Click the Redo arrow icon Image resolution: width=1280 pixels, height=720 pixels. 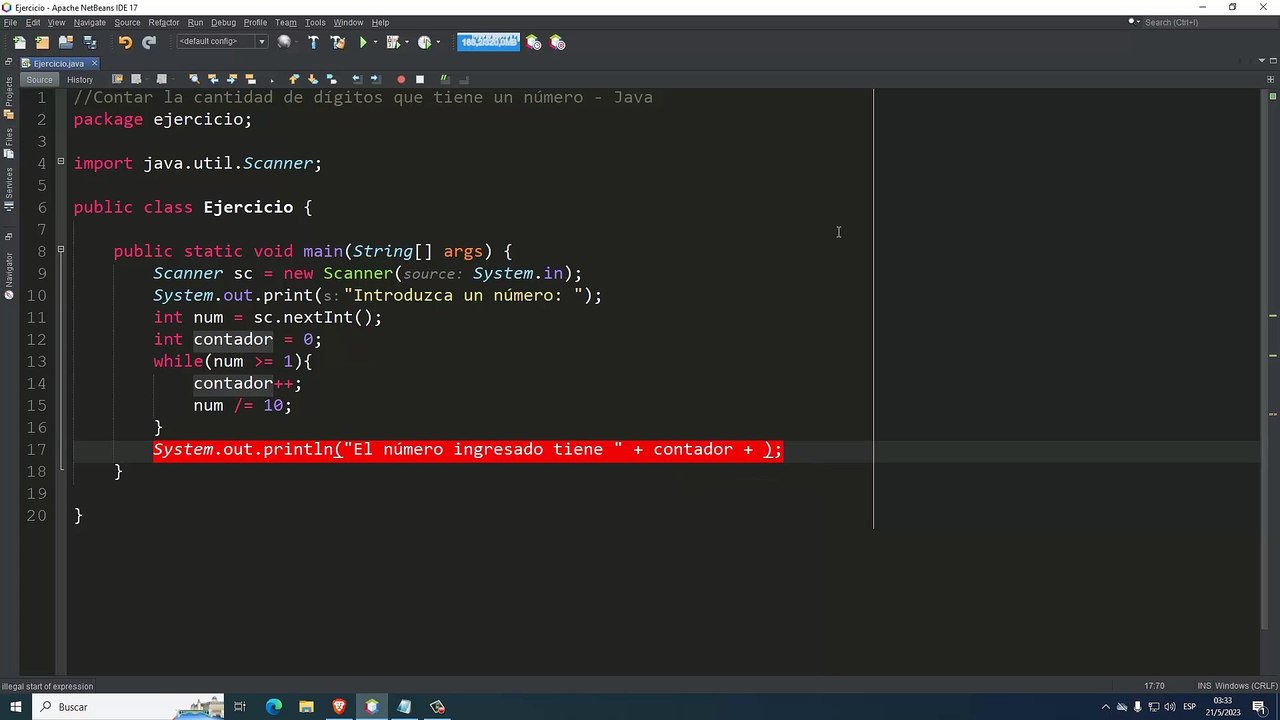(149, 42)
